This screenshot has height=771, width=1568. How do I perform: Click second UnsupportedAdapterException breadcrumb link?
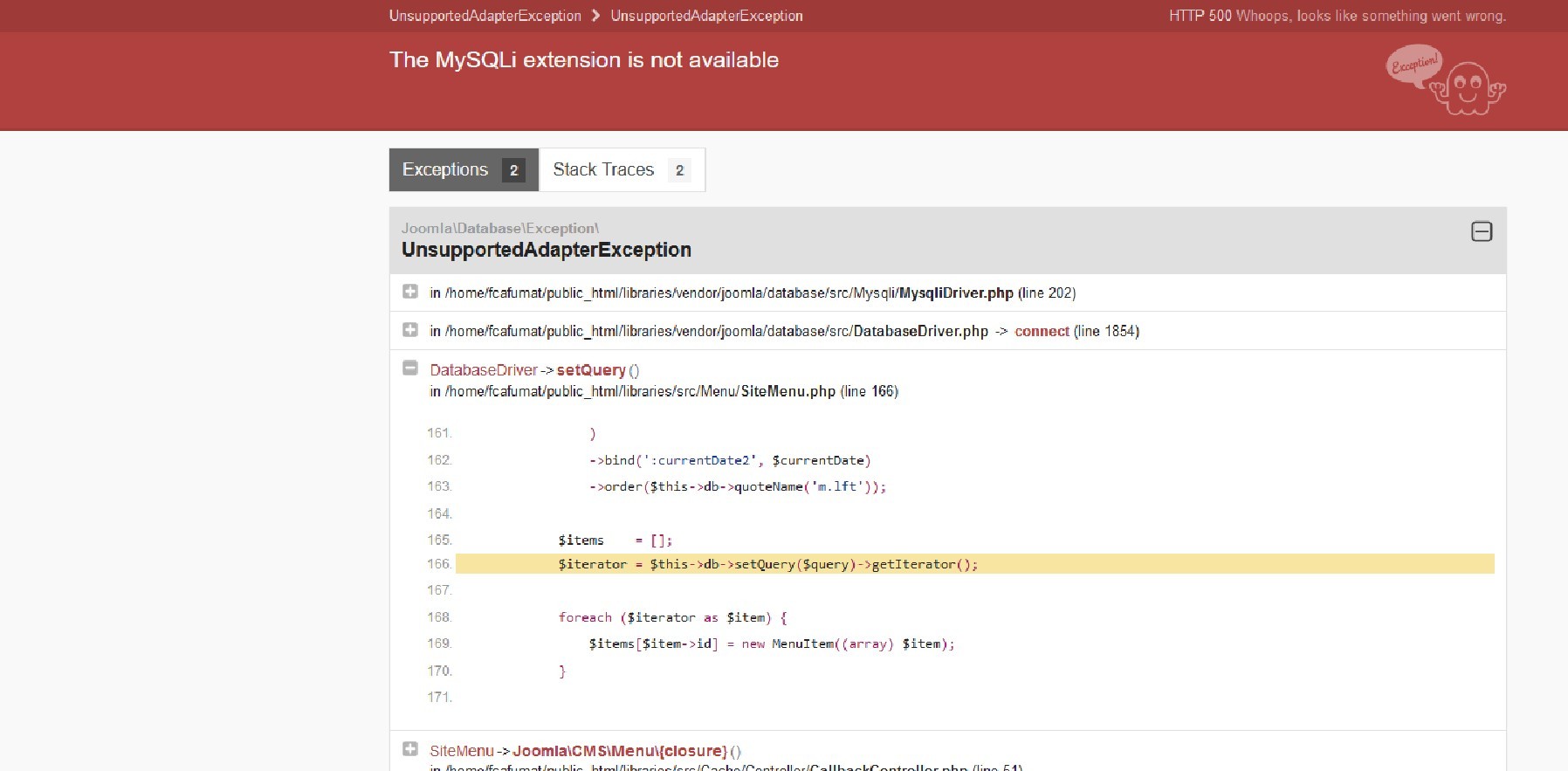tap(706, 16)
